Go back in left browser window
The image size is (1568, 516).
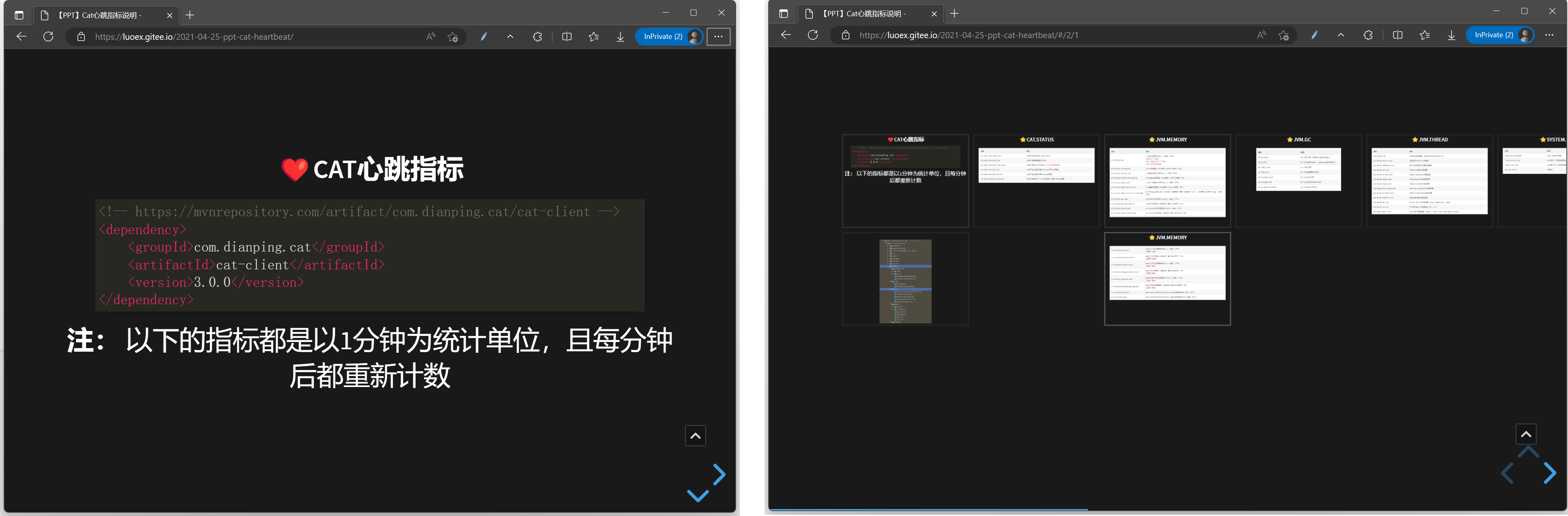click(21, 37)
